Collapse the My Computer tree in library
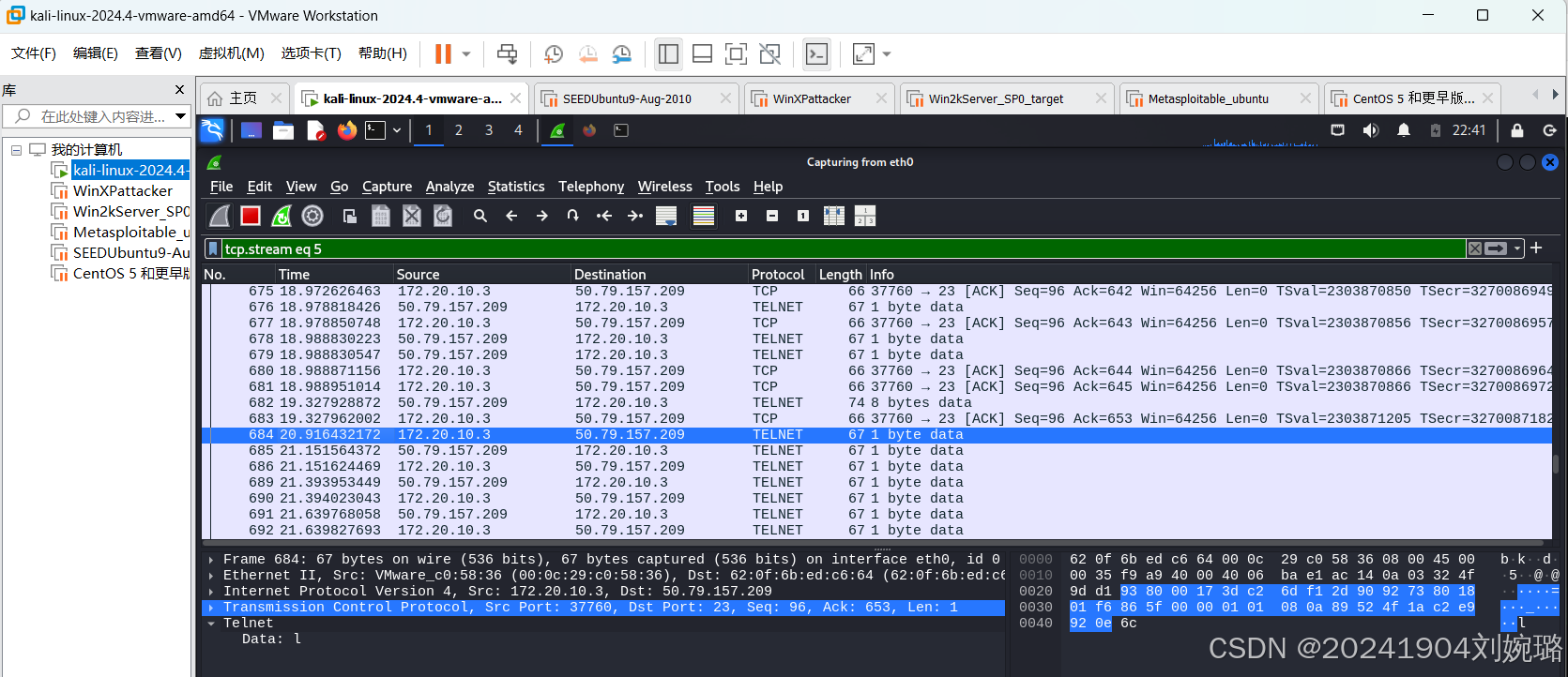The height and width of the screenshot is (677, 1568). coord(16,150)
